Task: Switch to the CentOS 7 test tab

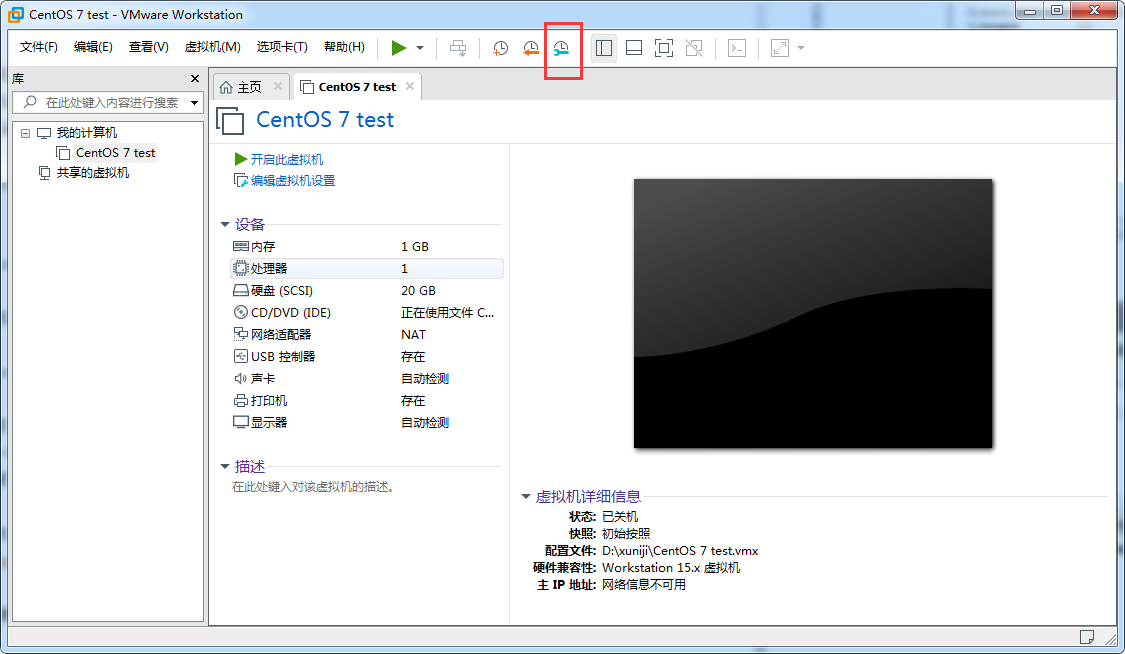Action: [x=357, y=87]
